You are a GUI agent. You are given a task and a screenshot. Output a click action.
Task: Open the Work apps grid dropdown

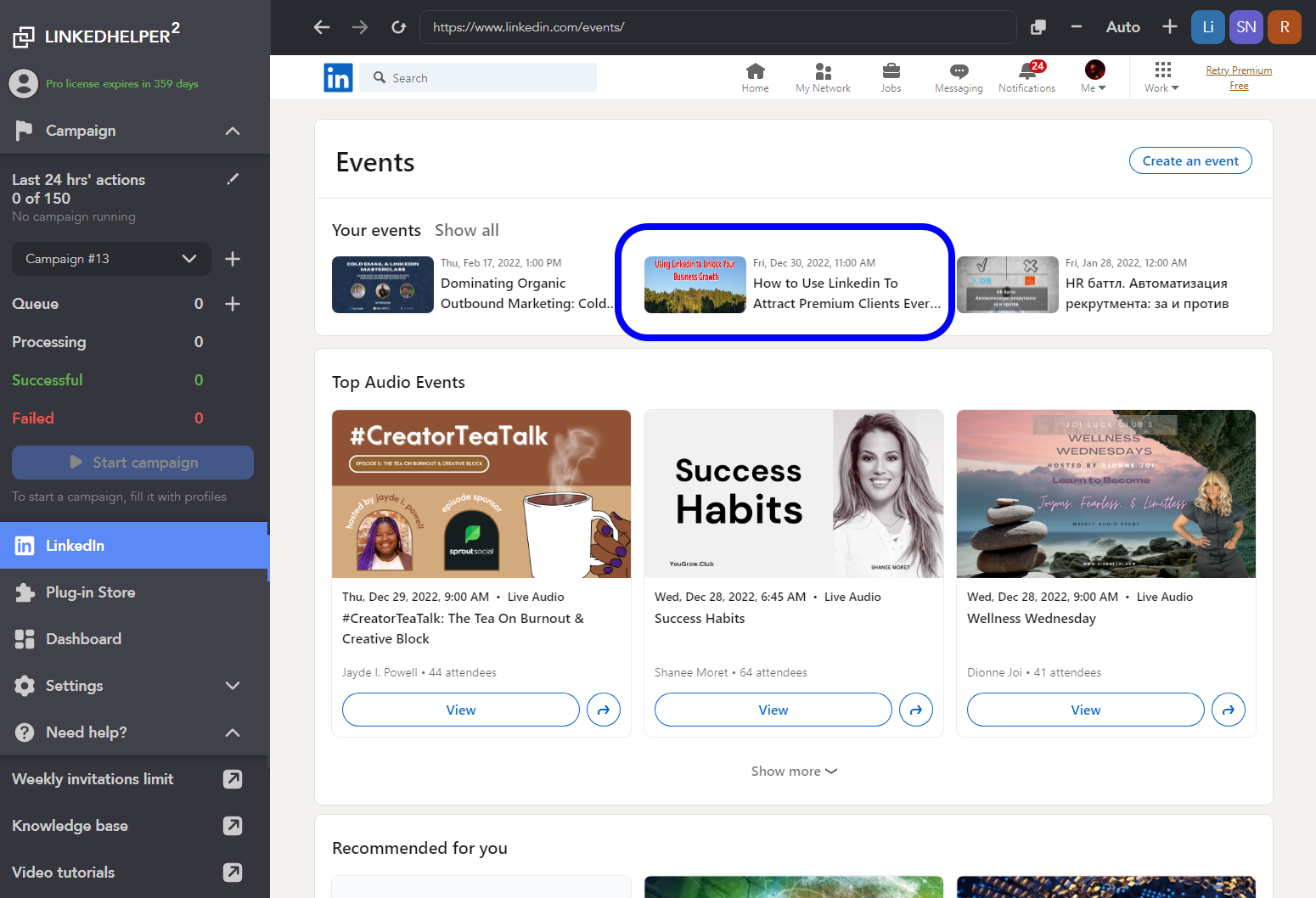(1161, 78)
